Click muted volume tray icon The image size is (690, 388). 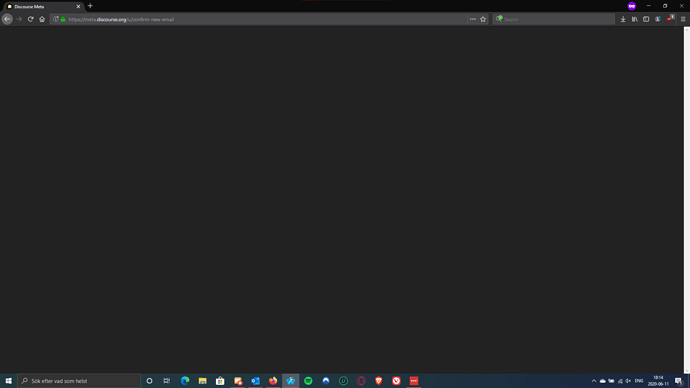point(628,381)
